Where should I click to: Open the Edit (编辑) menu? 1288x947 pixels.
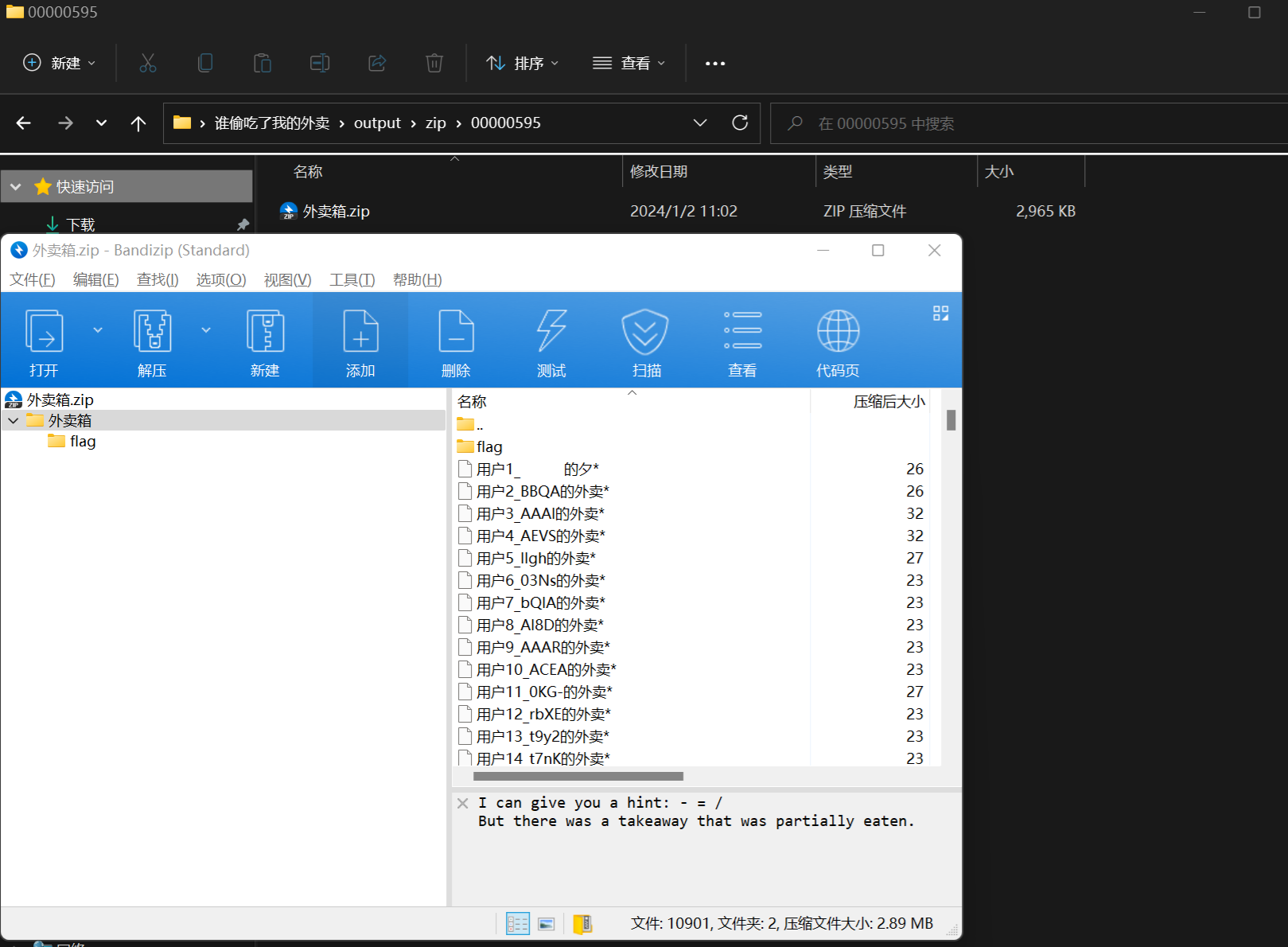click(95, 280)
